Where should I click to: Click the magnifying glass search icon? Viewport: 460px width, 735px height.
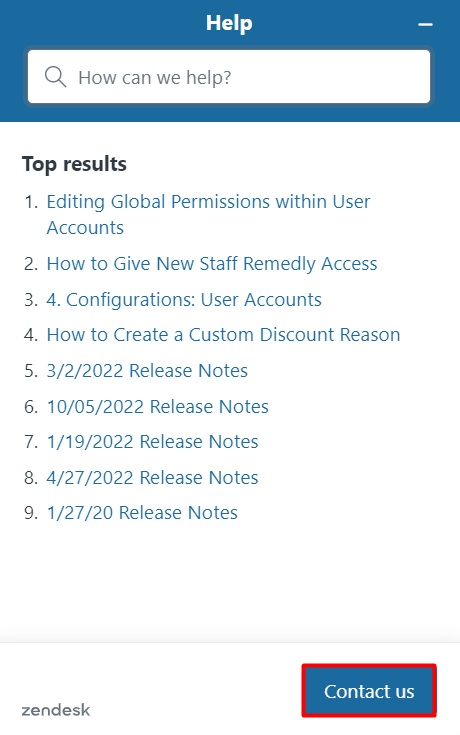(x=55, y=76)
